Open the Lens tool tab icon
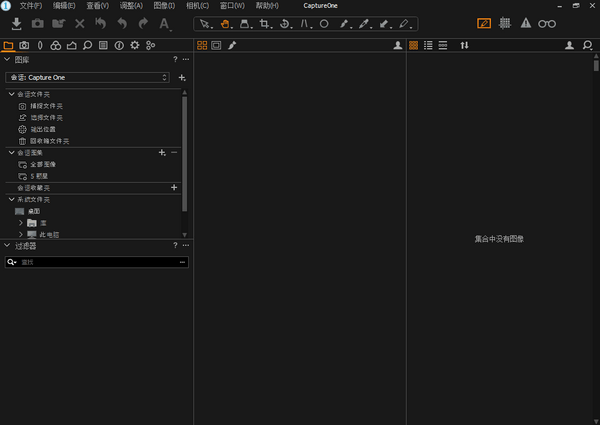Screen dimensions: 600x425 (x=40, y=45)
